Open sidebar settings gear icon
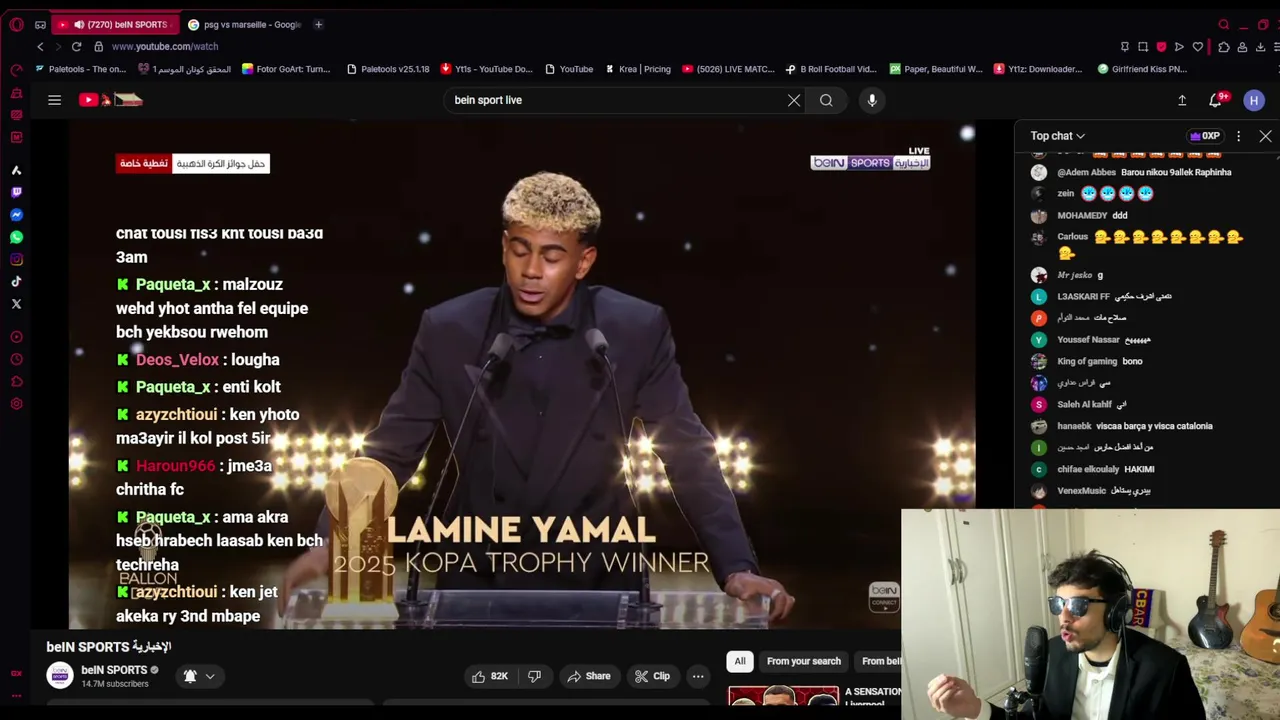 coord(16,403)
